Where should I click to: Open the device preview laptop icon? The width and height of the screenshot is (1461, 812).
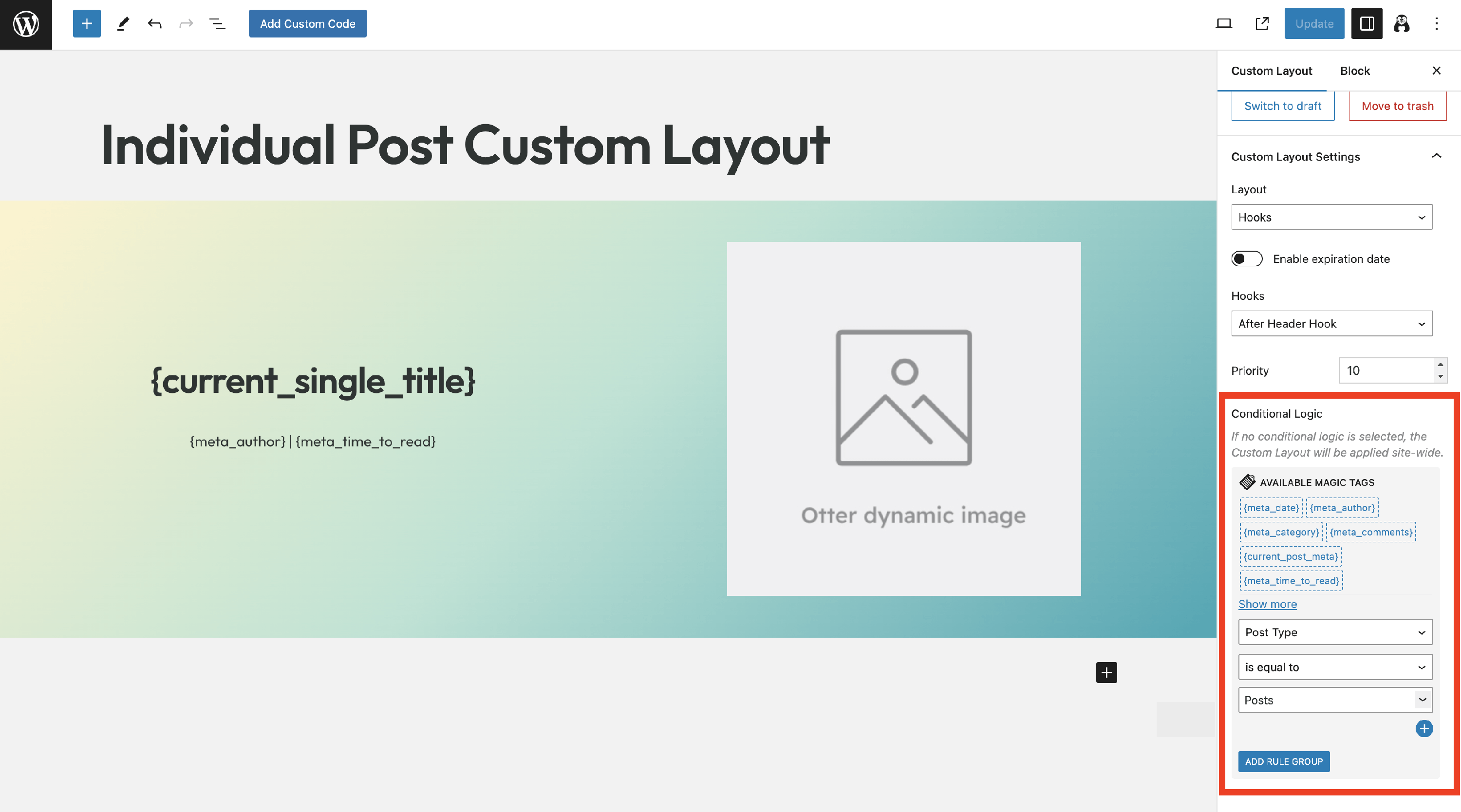(x=1223, y=24)
